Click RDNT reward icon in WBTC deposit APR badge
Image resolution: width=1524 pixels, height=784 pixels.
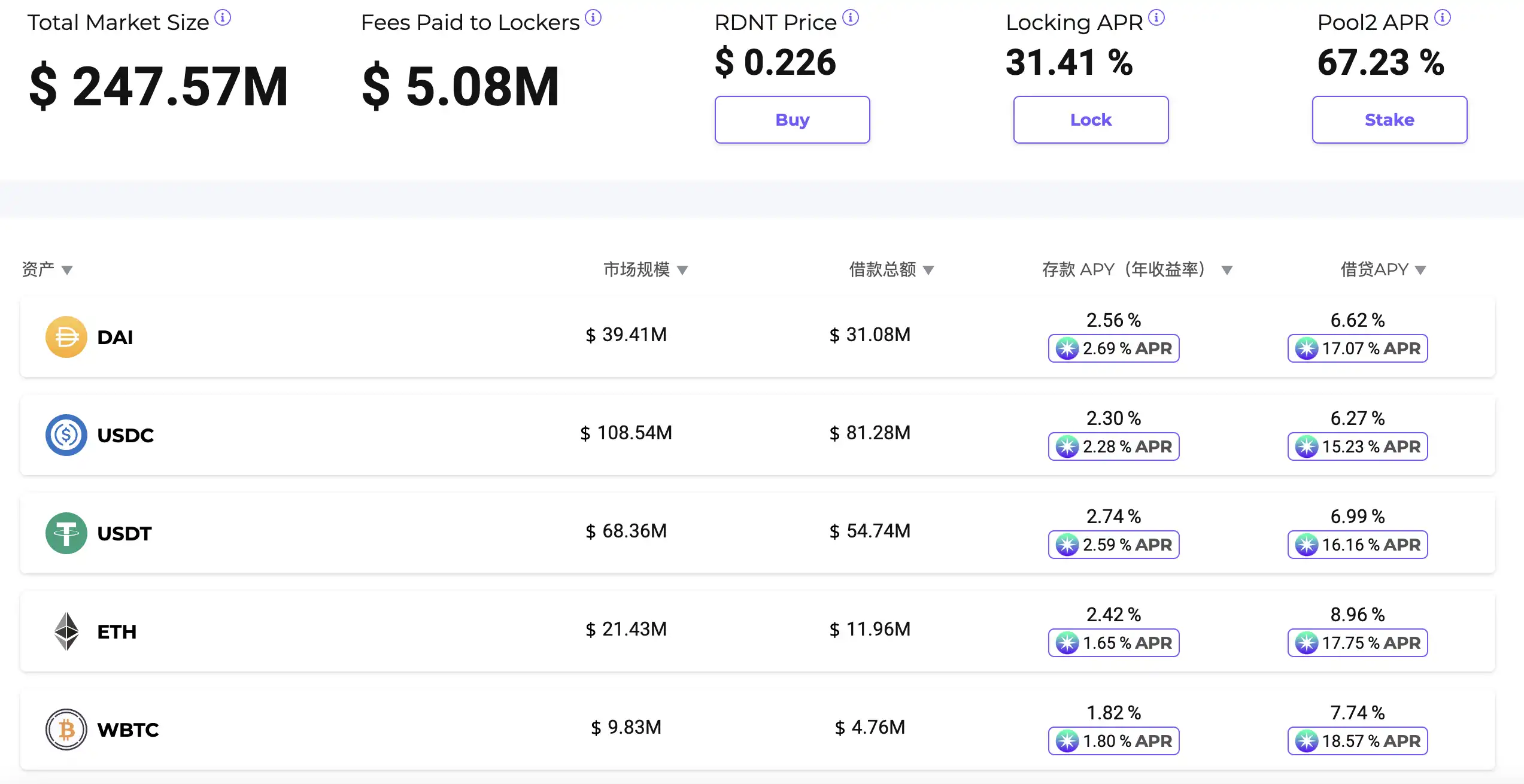coord(1067,741)
